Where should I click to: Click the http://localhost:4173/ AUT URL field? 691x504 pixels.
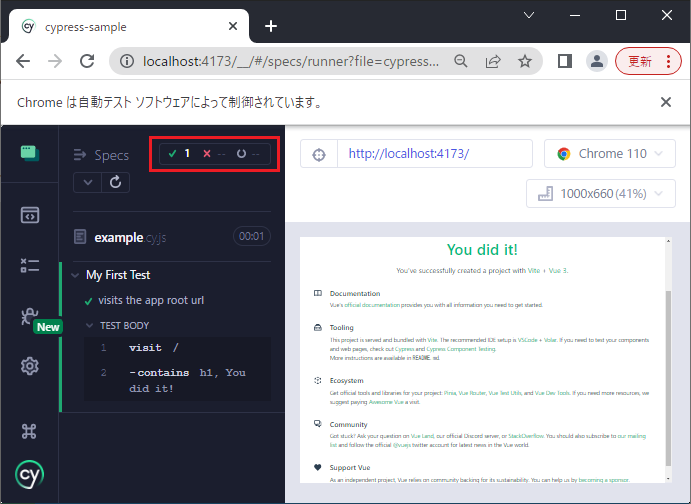point(435,154)
